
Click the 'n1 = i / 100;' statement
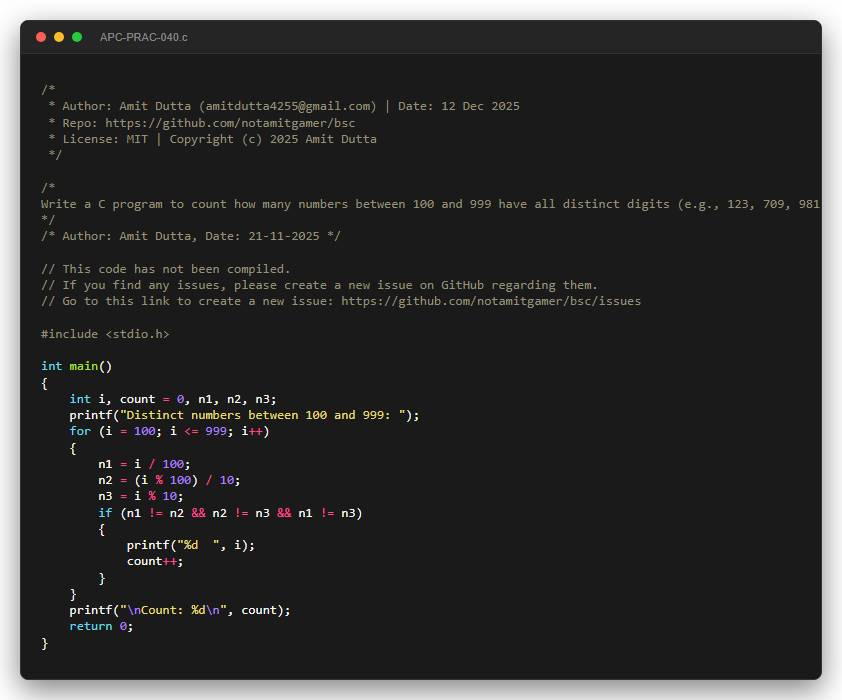click(144, 464)
